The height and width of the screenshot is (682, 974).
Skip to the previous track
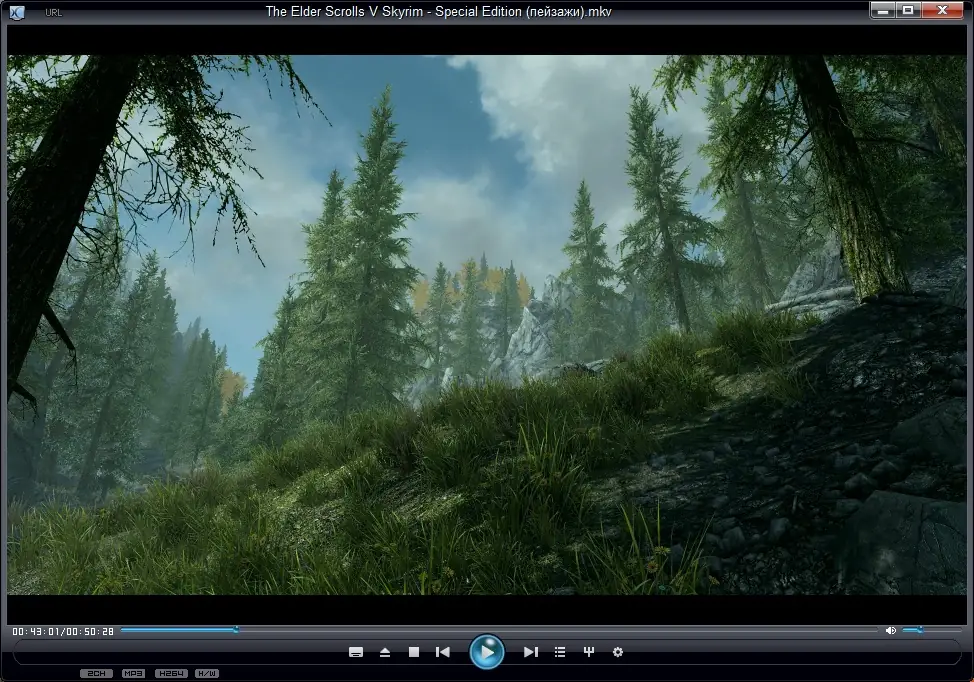[442, 652]
